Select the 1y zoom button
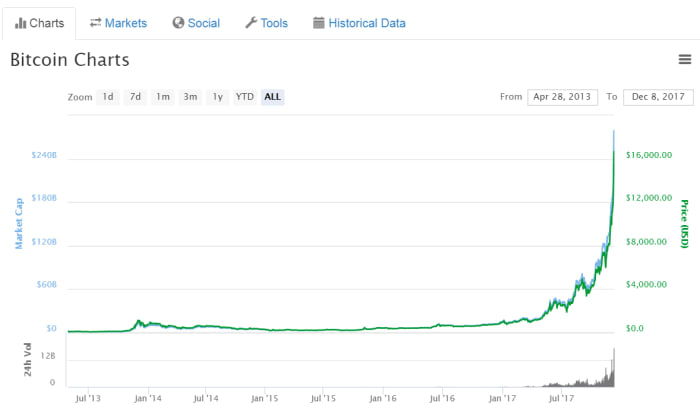700x412 pixels. click(x=217, y=97)
